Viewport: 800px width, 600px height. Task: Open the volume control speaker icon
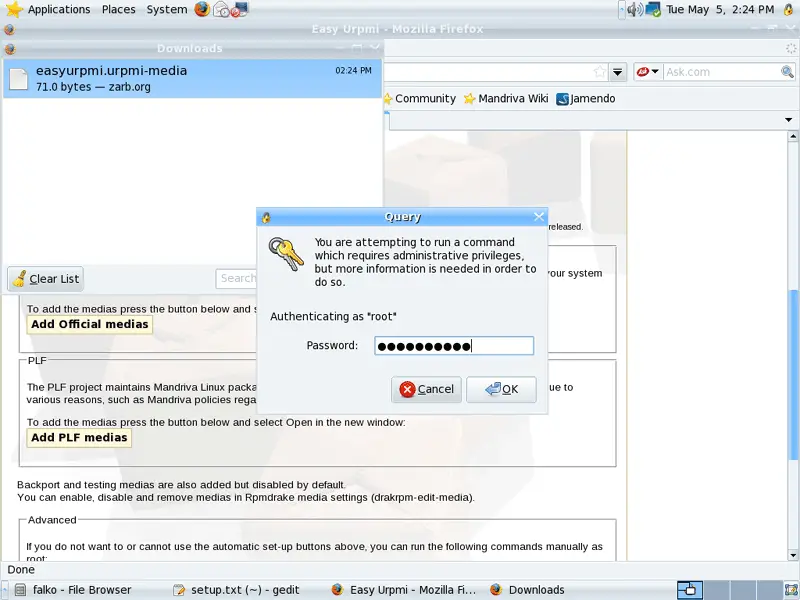pyautogui.click(x=634, y=9)
